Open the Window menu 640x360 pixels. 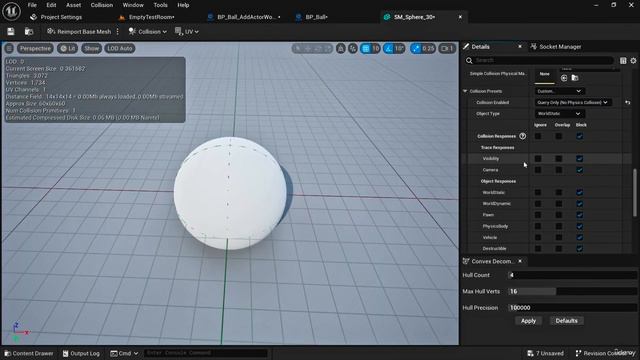pyautogui.click(x=133, y=5)
